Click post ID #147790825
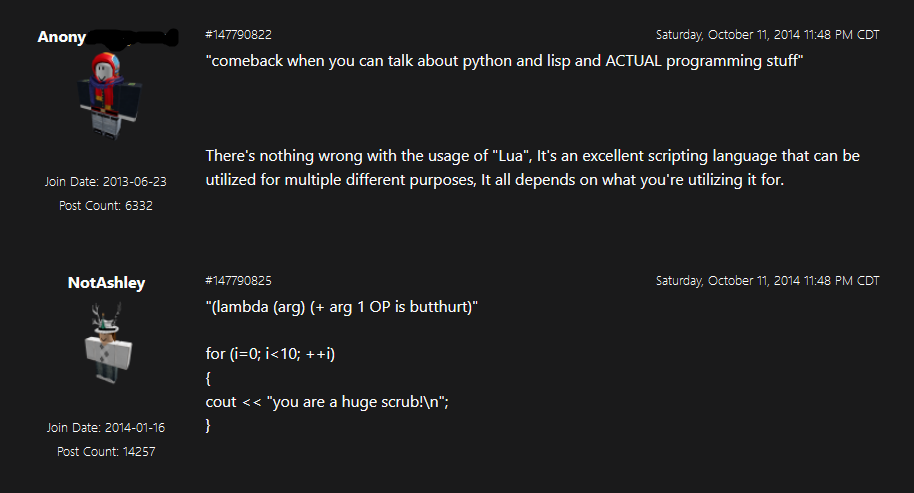 238,280
